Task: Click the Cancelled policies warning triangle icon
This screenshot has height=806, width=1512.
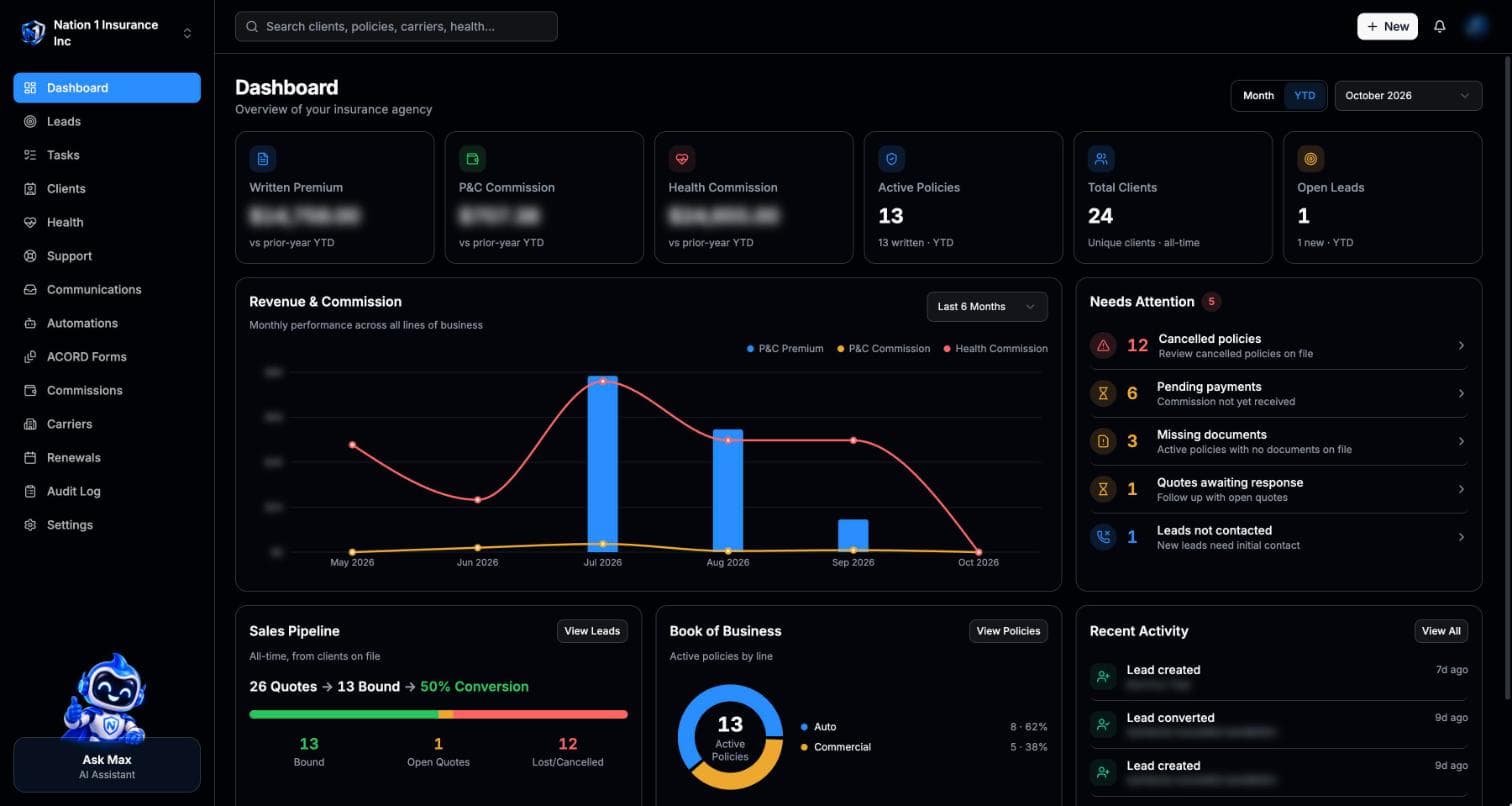Action: click(x=1104, y=345)
